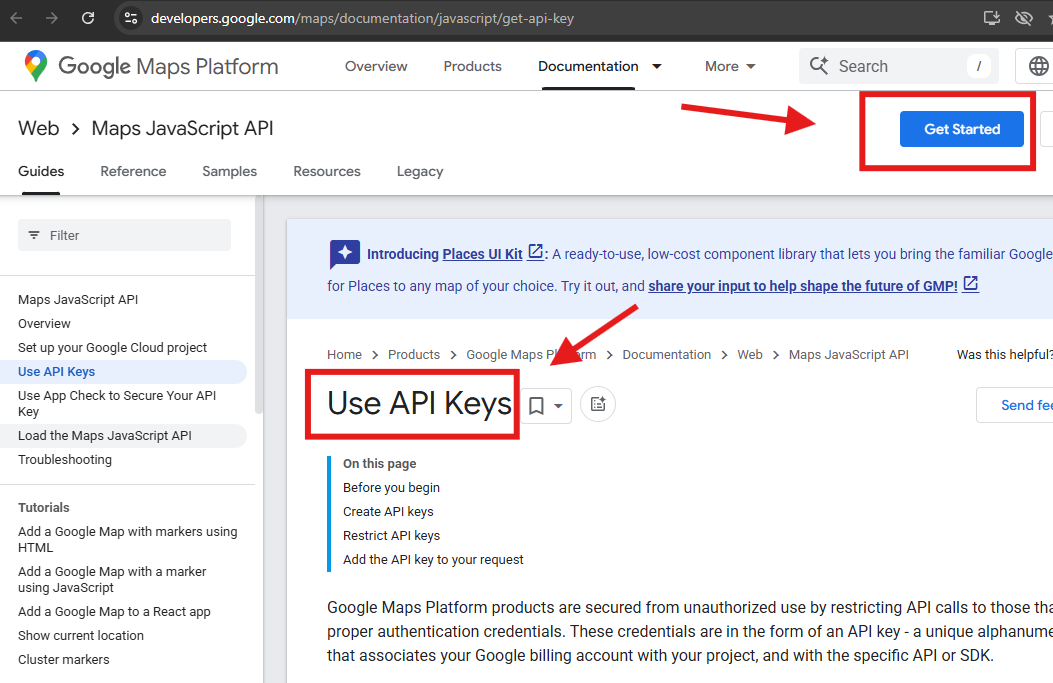Click the sidebar vertical scrollbar

coord(259,306)
